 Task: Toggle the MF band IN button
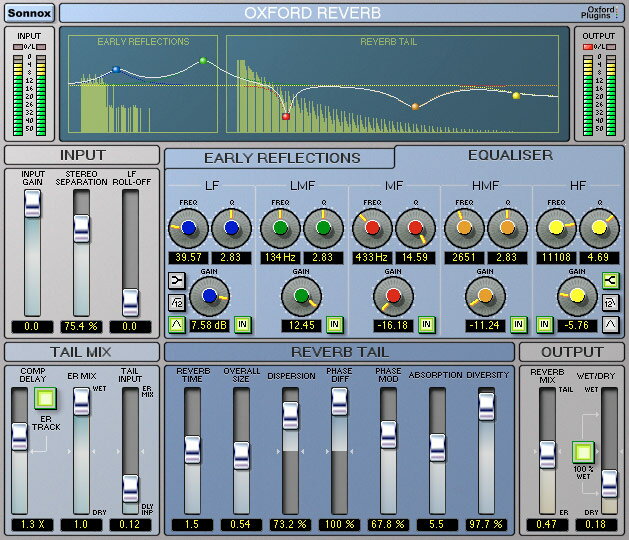coord(426,324)
